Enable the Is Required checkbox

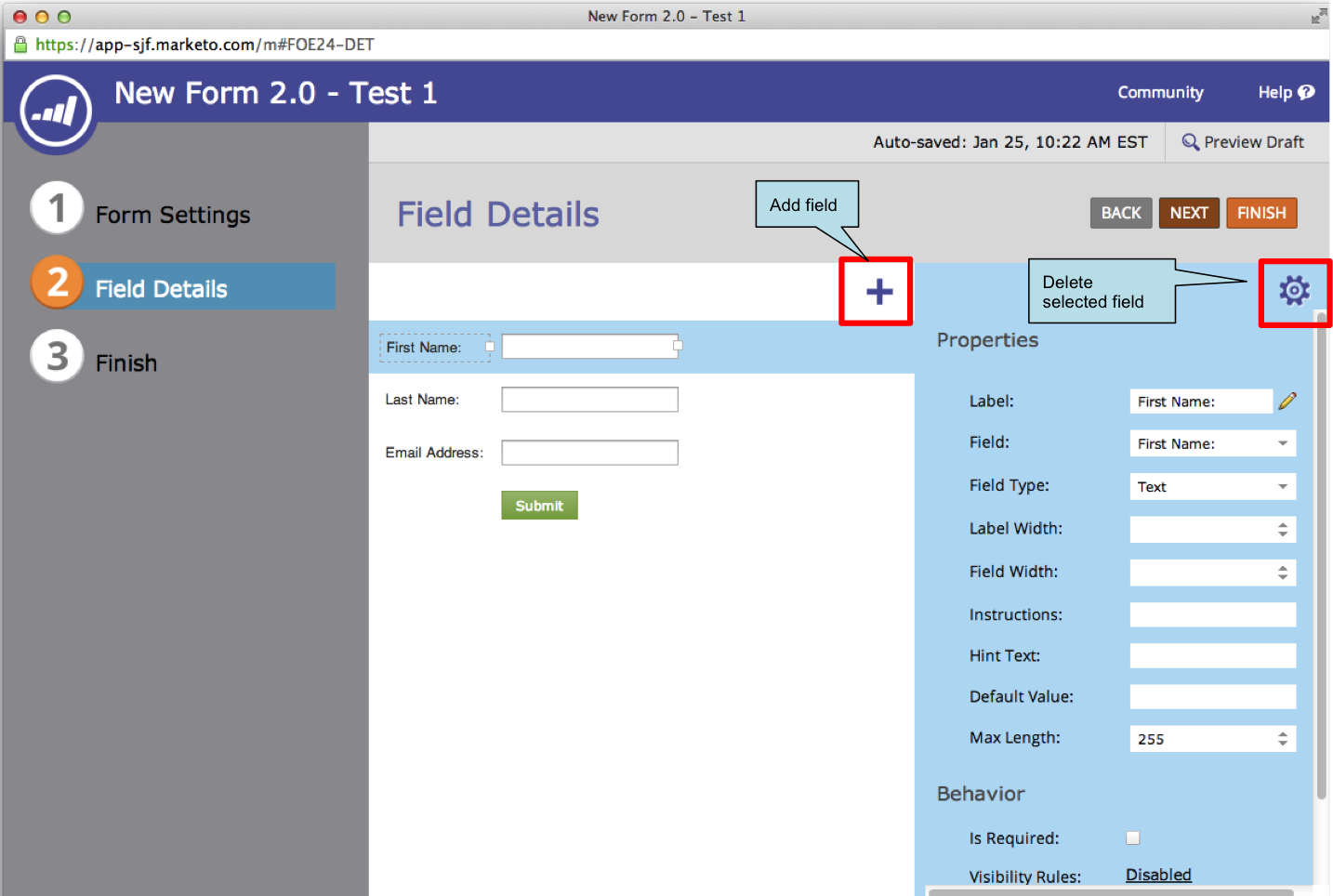[1133, 837]
